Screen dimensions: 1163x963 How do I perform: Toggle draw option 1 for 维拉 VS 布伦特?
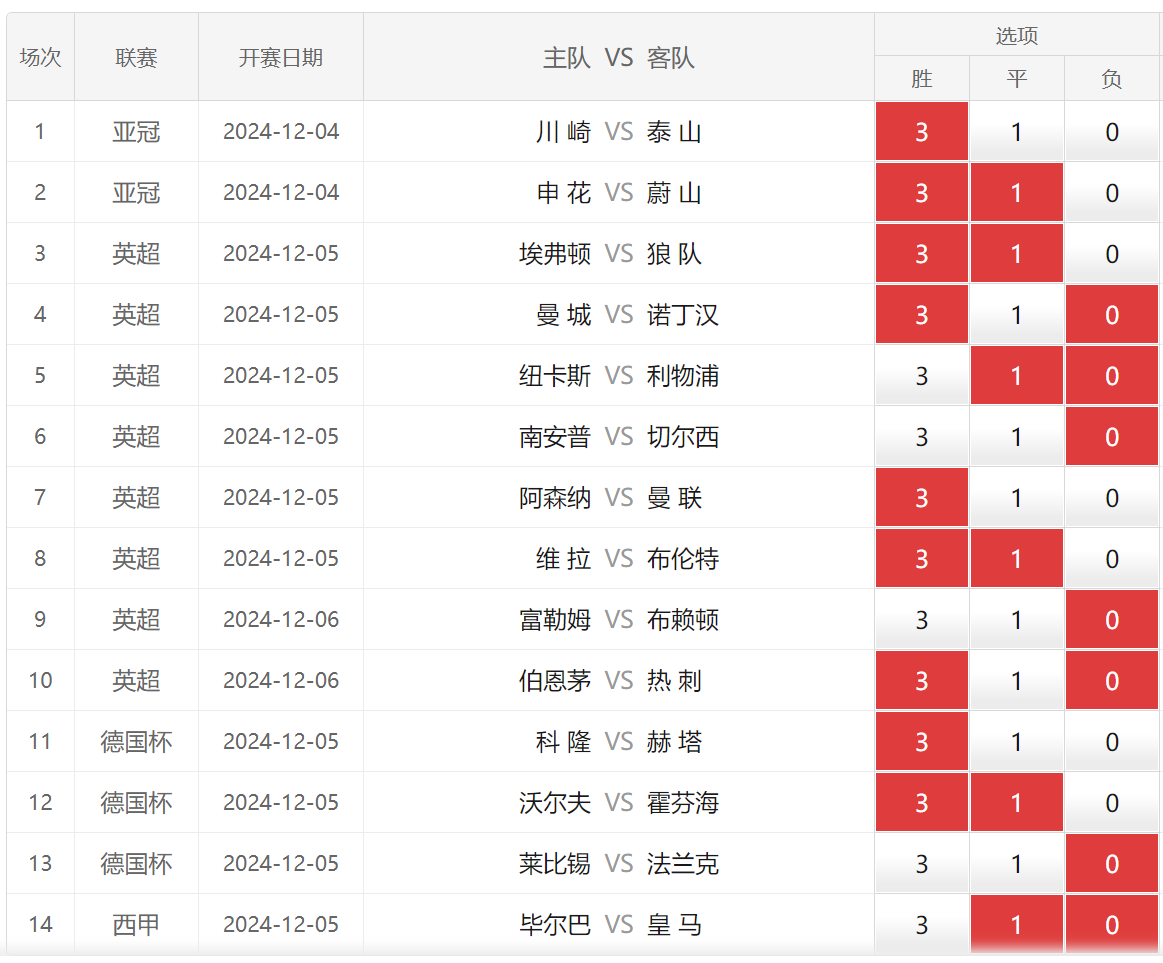(x=1016, y=558)
